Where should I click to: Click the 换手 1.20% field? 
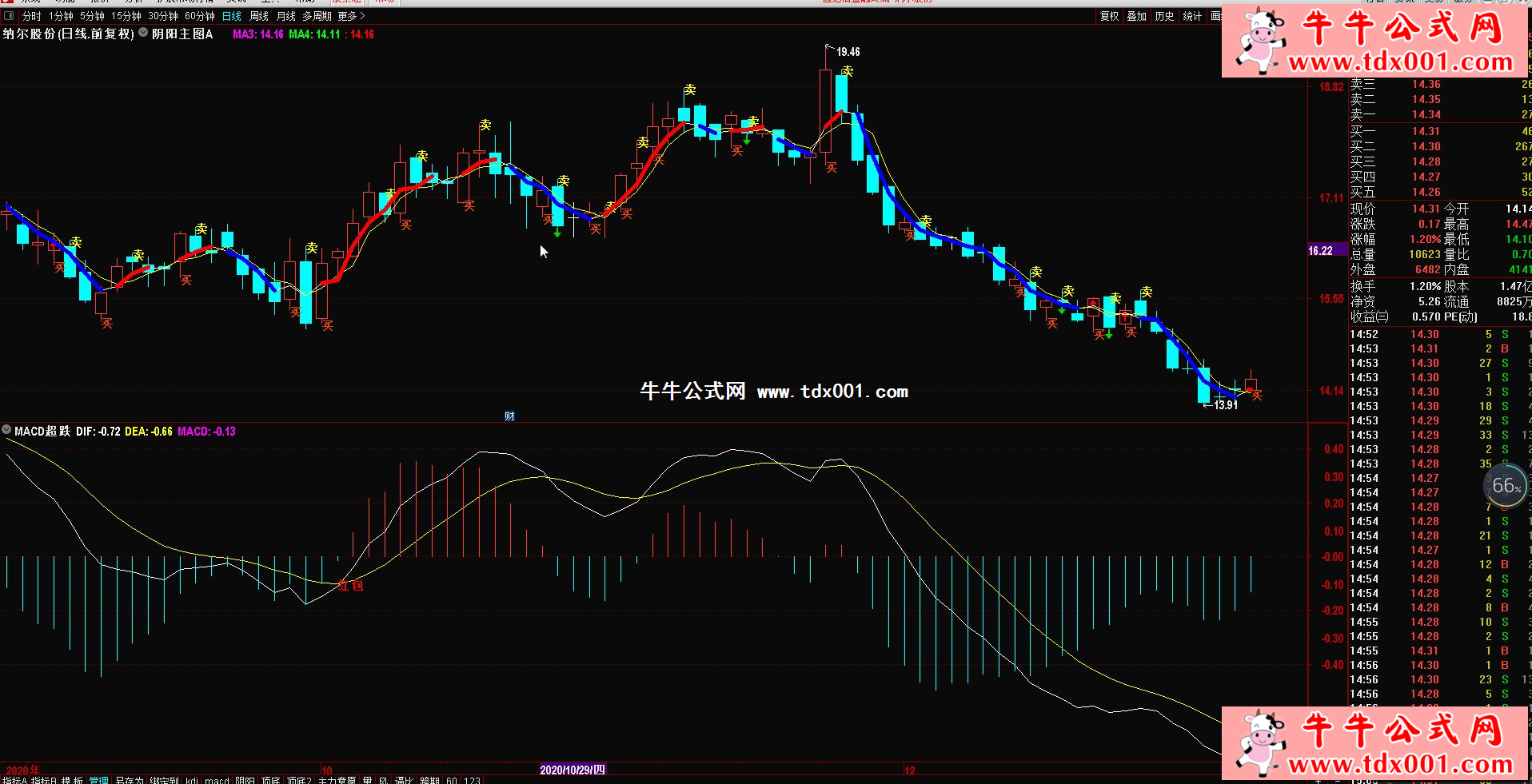[1395, 286]
